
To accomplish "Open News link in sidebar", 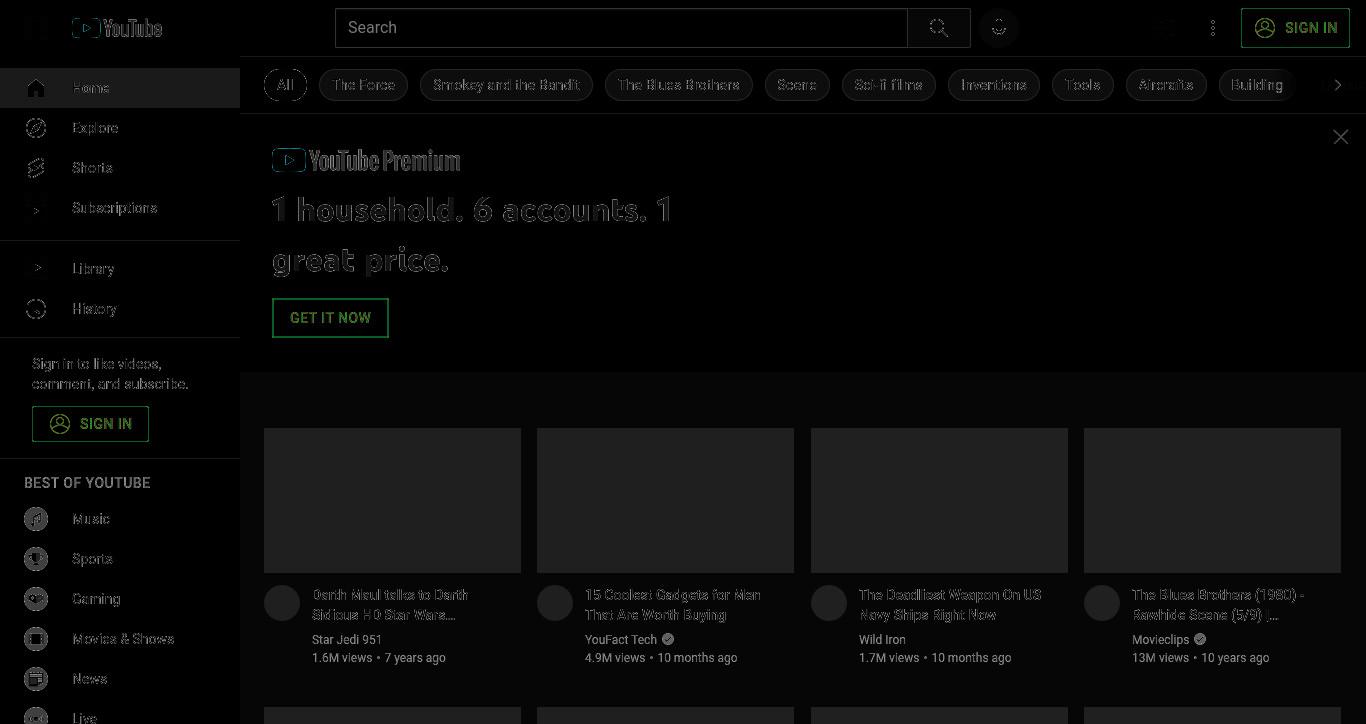I will coord(120,679).
